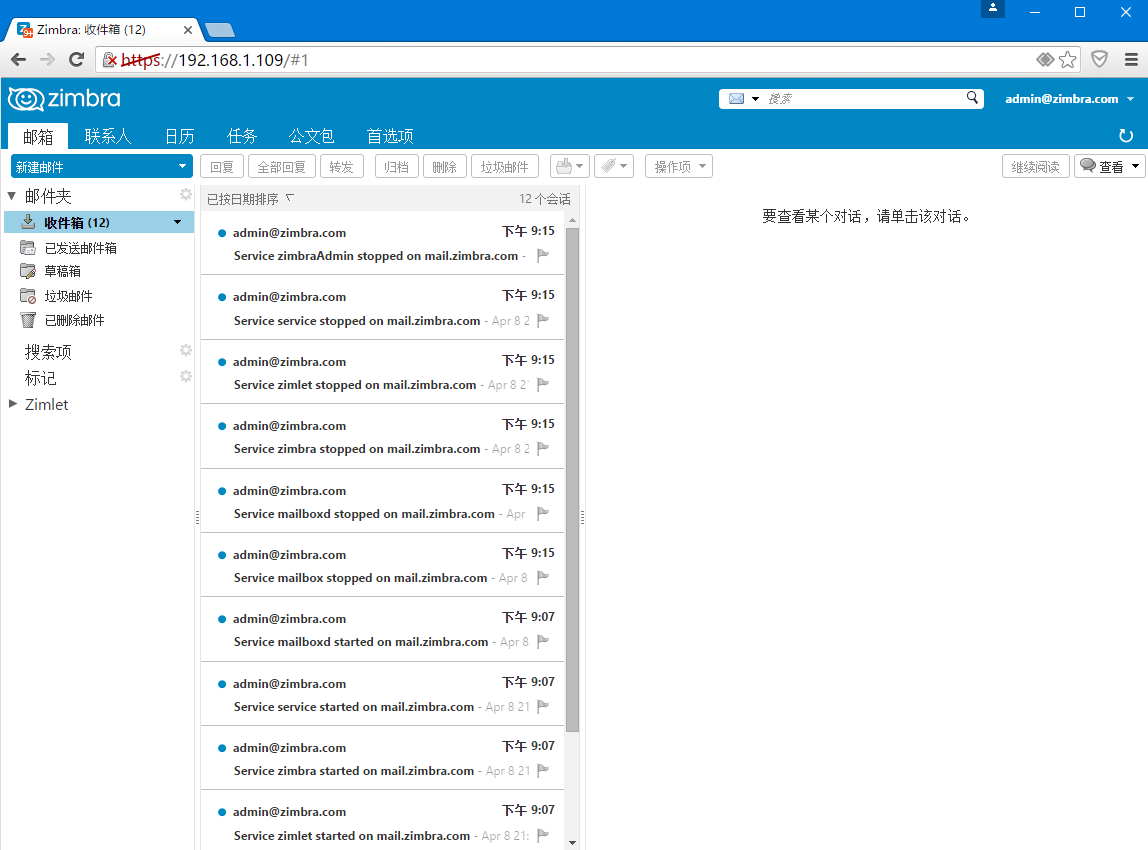Click the 转发 forward button
1148x850 pixels.
(341, 167)
